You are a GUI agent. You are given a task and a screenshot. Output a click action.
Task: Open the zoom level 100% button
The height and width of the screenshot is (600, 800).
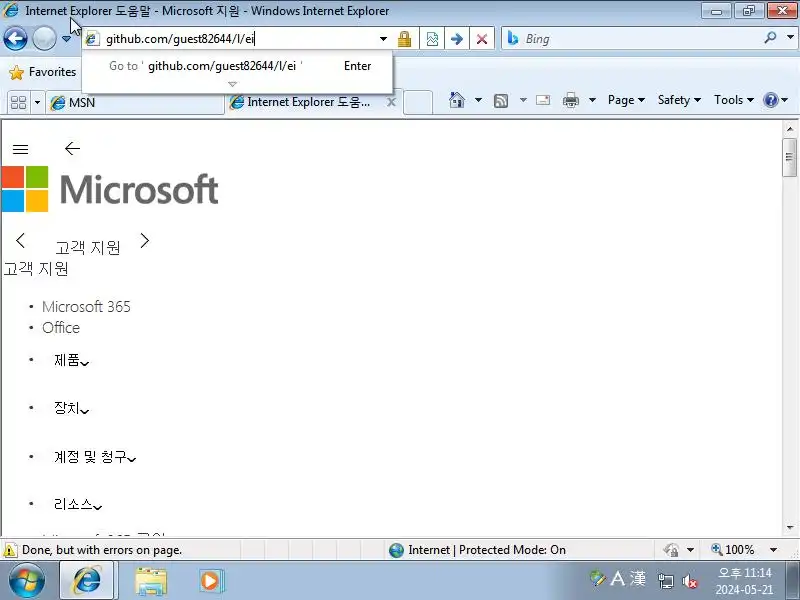[732, 549]
